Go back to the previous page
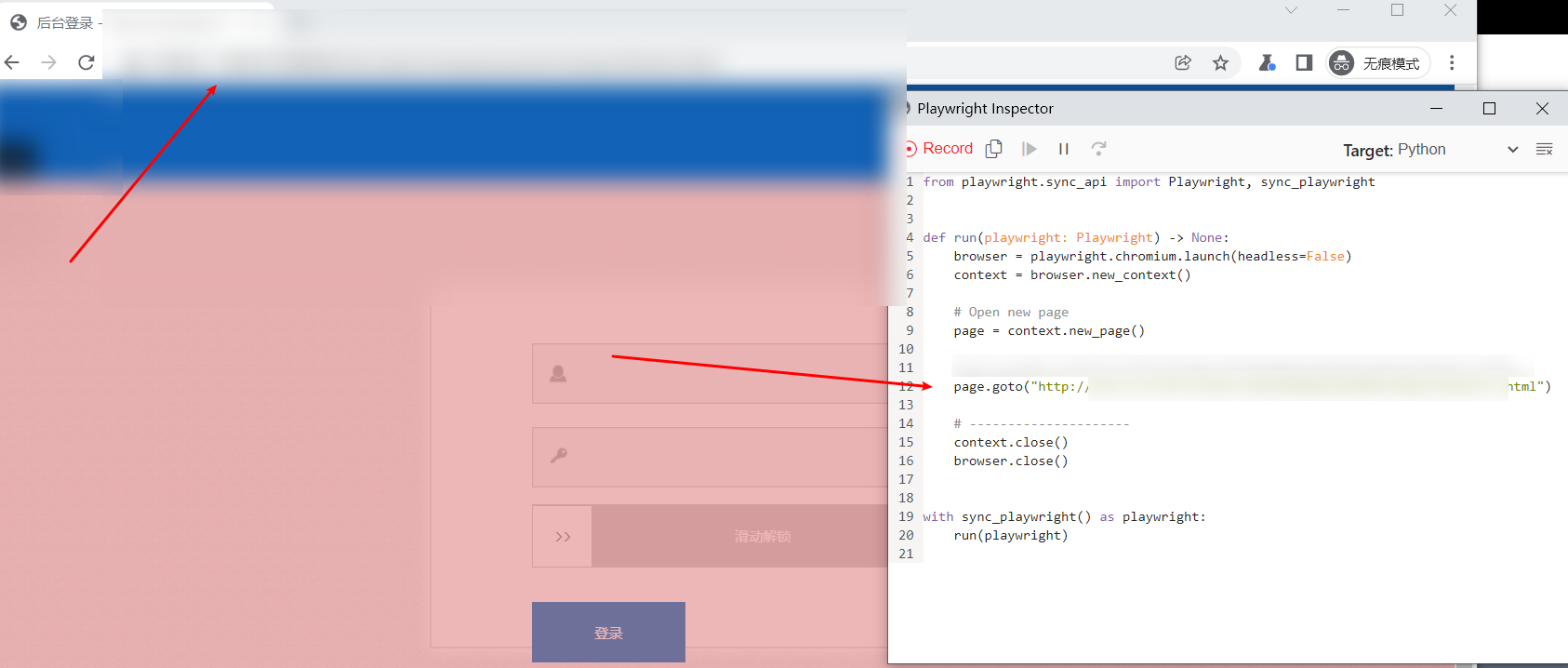 12,62
